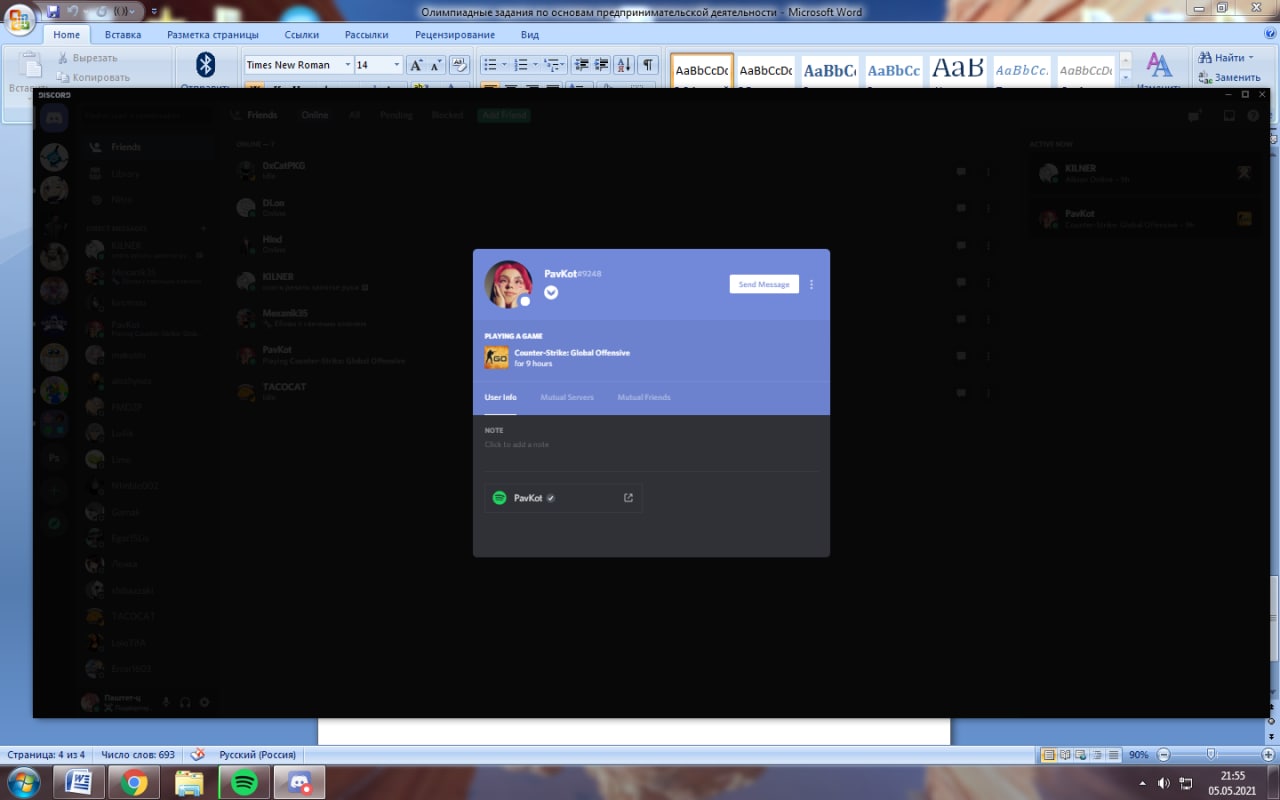Apply a numbered list

(521, 65)
